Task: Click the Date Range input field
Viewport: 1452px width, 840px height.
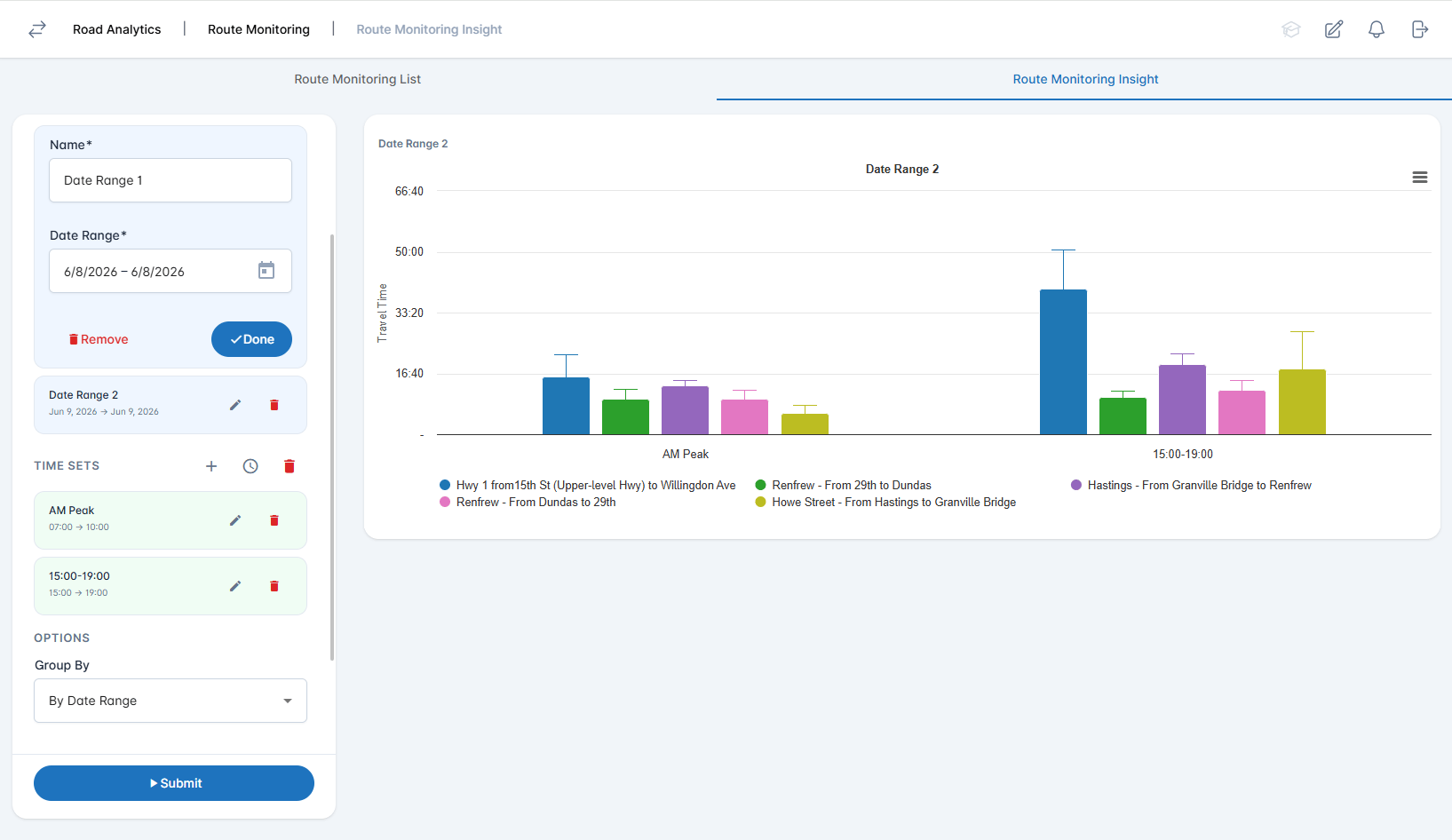Action: tap(171, 271)
